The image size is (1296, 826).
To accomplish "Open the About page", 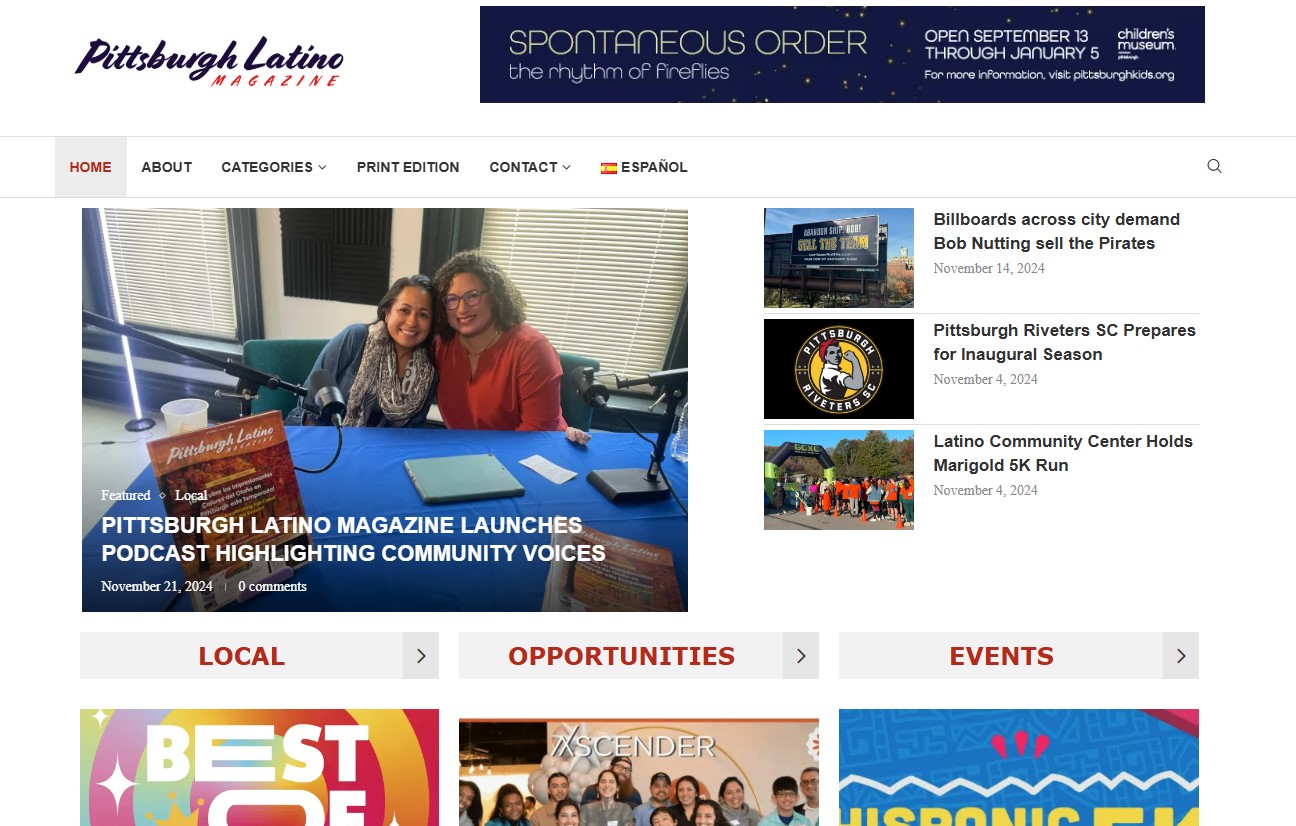I will click(167, 167).
